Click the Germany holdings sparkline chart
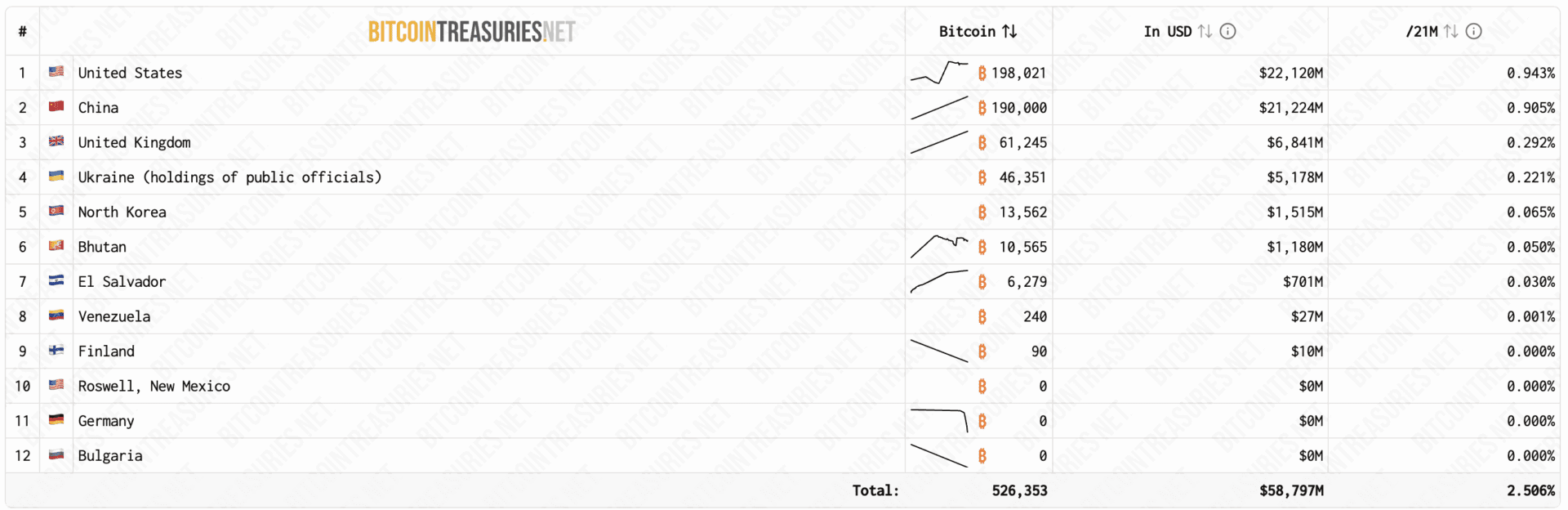The height and width of the screenshot is (510, 1568). point(939,420)
